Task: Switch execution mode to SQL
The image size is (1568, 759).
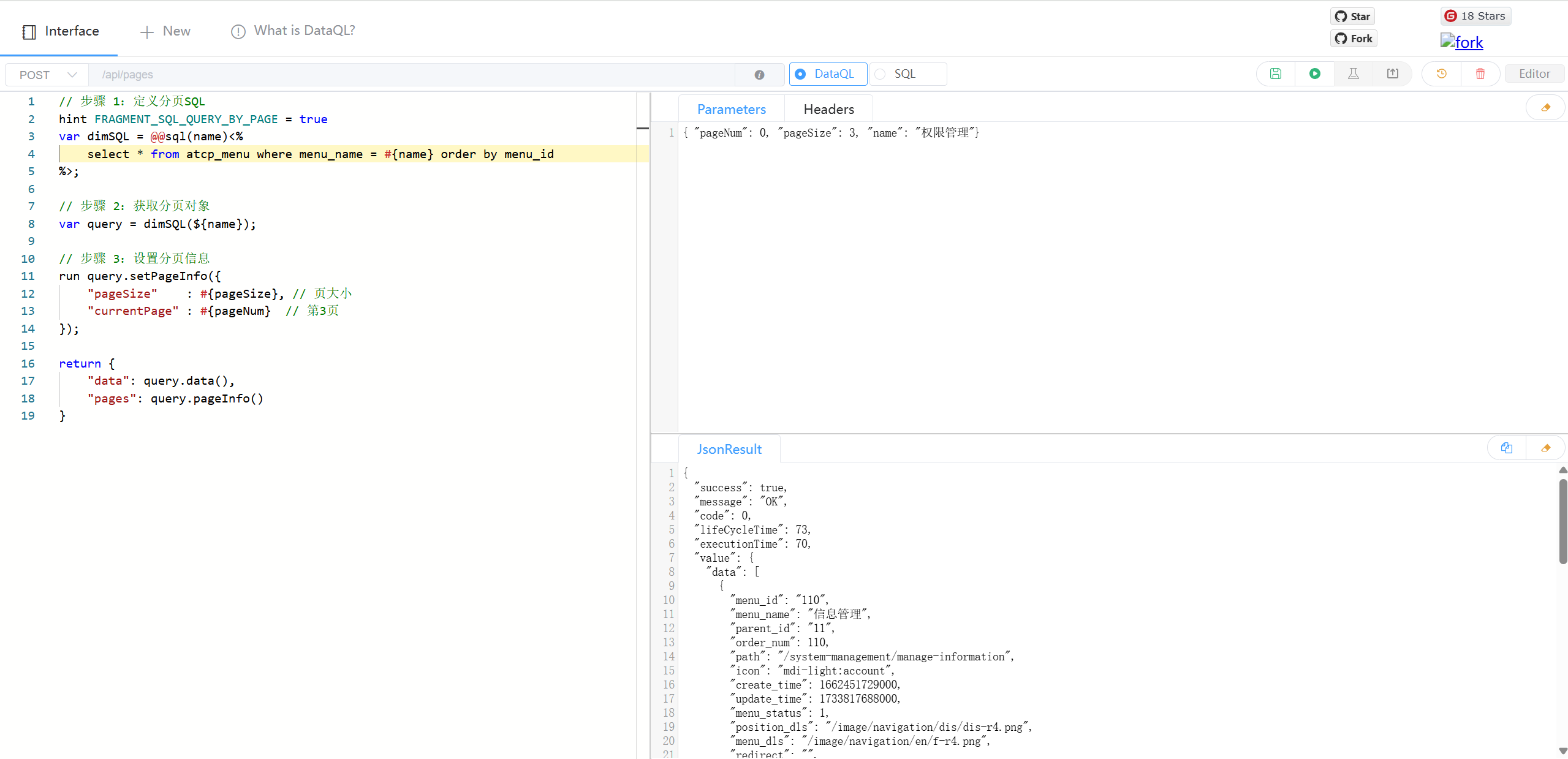Action: point(906,74)
